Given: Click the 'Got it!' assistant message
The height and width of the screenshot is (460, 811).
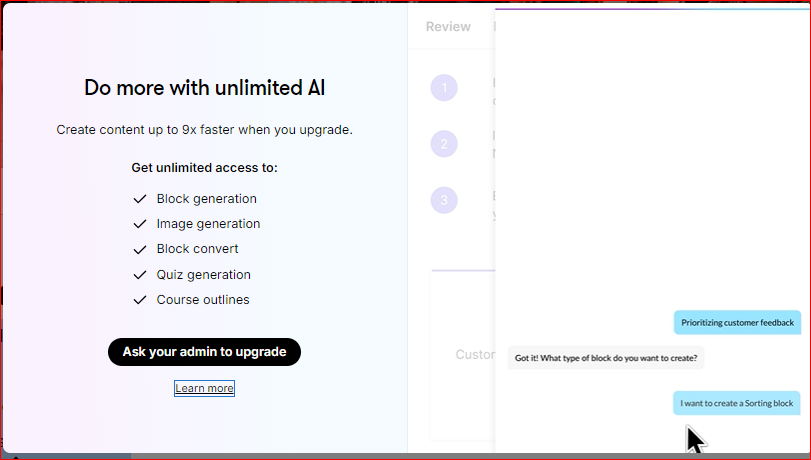Looking at the screenshot, I should click(606, 357).
